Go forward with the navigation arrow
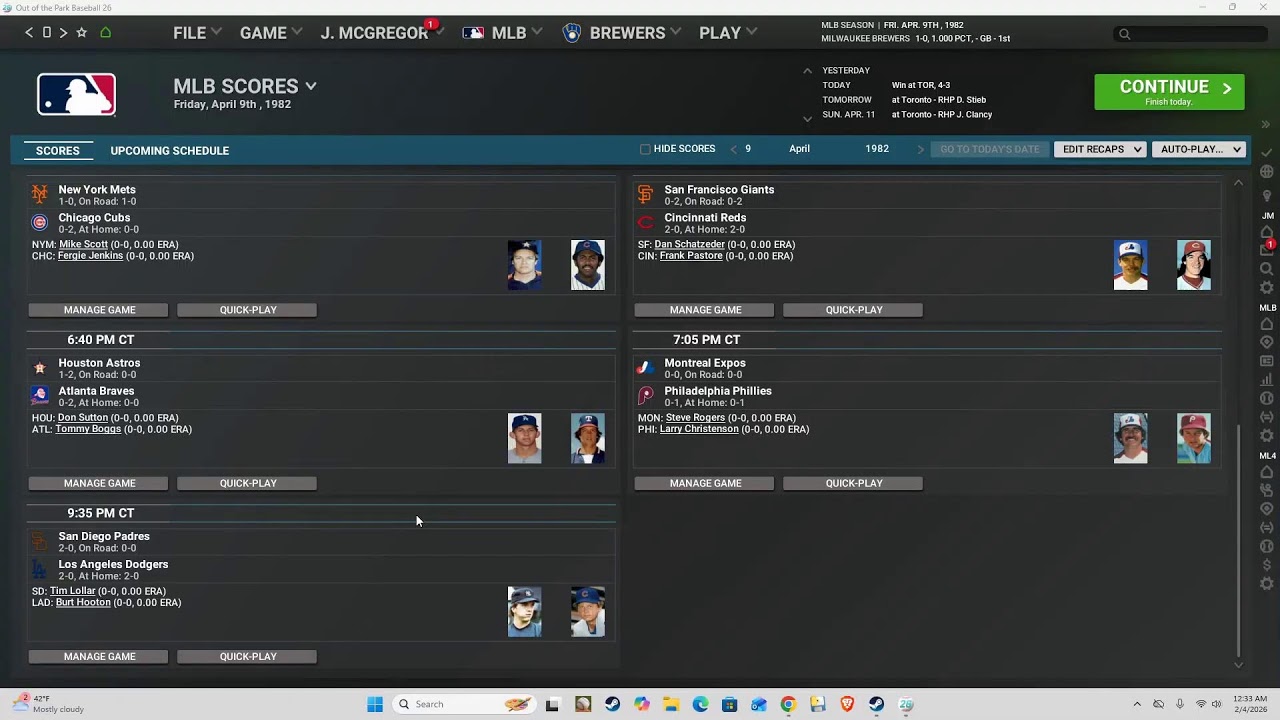The width and height of the screenshot is (1280, 720). pyautogui.click(x=63, y=33)
